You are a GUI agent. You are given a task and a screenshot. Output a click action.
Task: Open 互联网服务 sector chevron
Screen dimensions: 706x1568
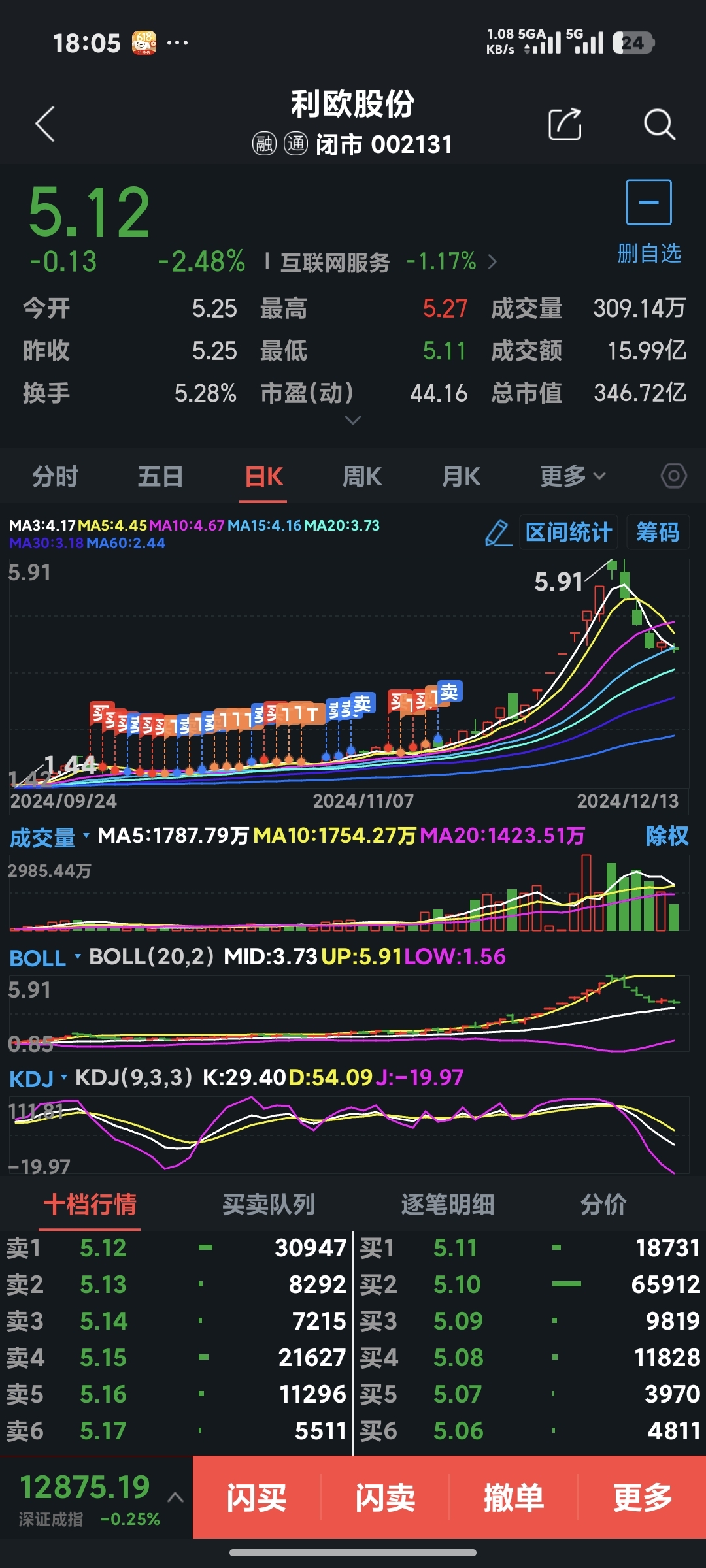click(x=492, y=262)
